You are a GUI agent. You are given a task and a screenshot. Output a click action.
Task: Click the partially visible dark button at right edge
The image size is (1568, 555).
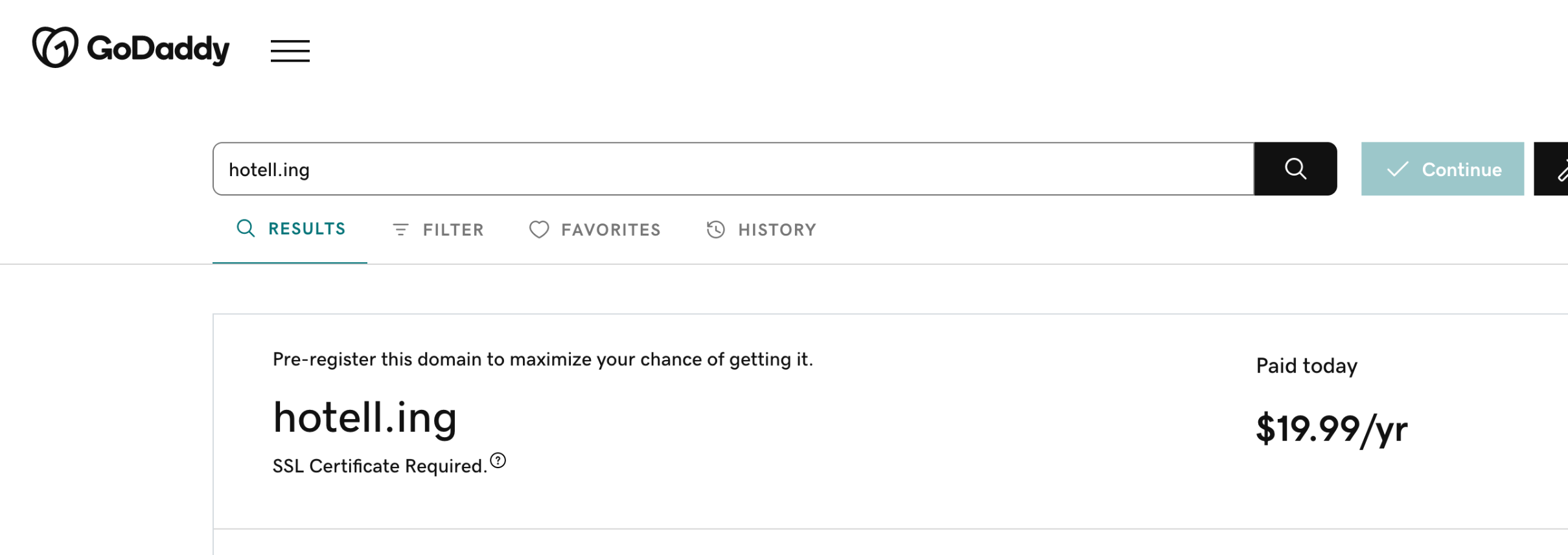tap(1554, 169)
